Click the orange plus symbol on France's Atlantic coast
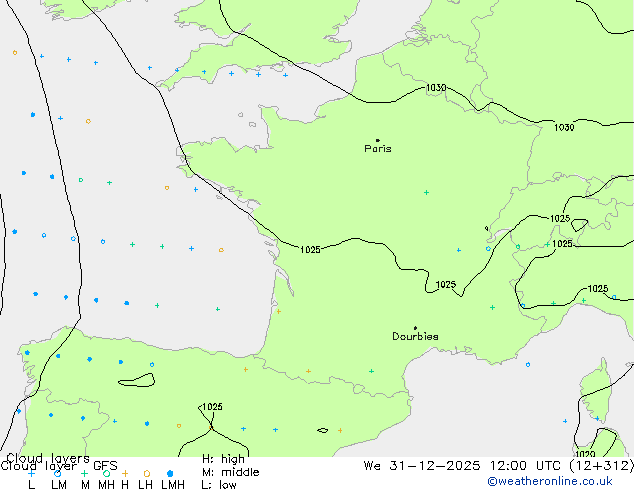634x490 pixels. (x=278, y=311)
